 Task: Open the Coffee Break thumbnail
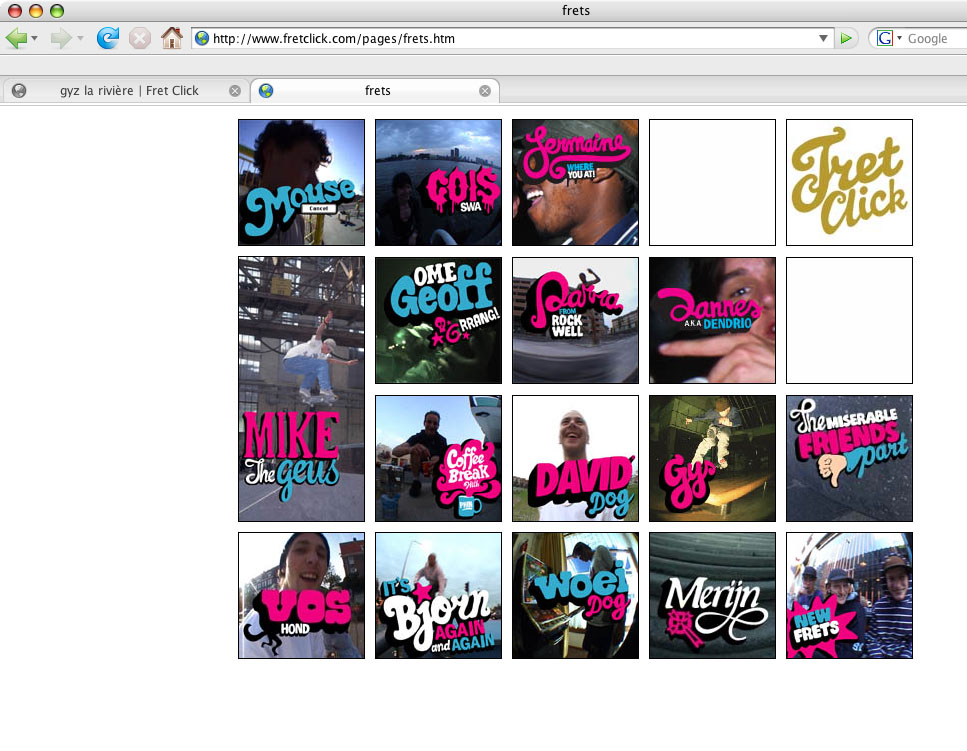tap(438, 458)
